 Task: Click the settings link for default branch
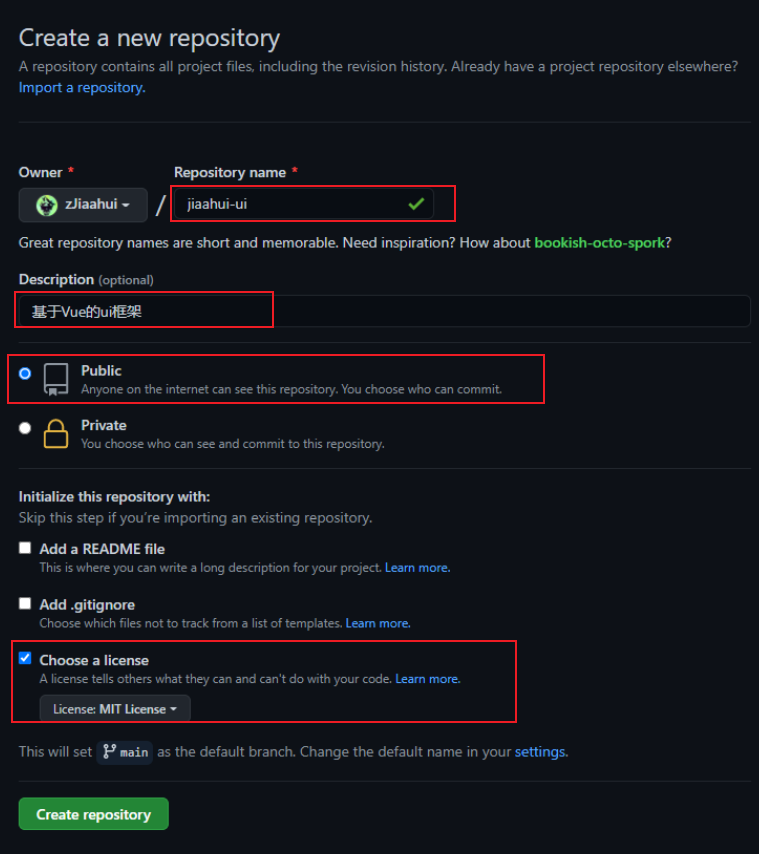[541, 752]
